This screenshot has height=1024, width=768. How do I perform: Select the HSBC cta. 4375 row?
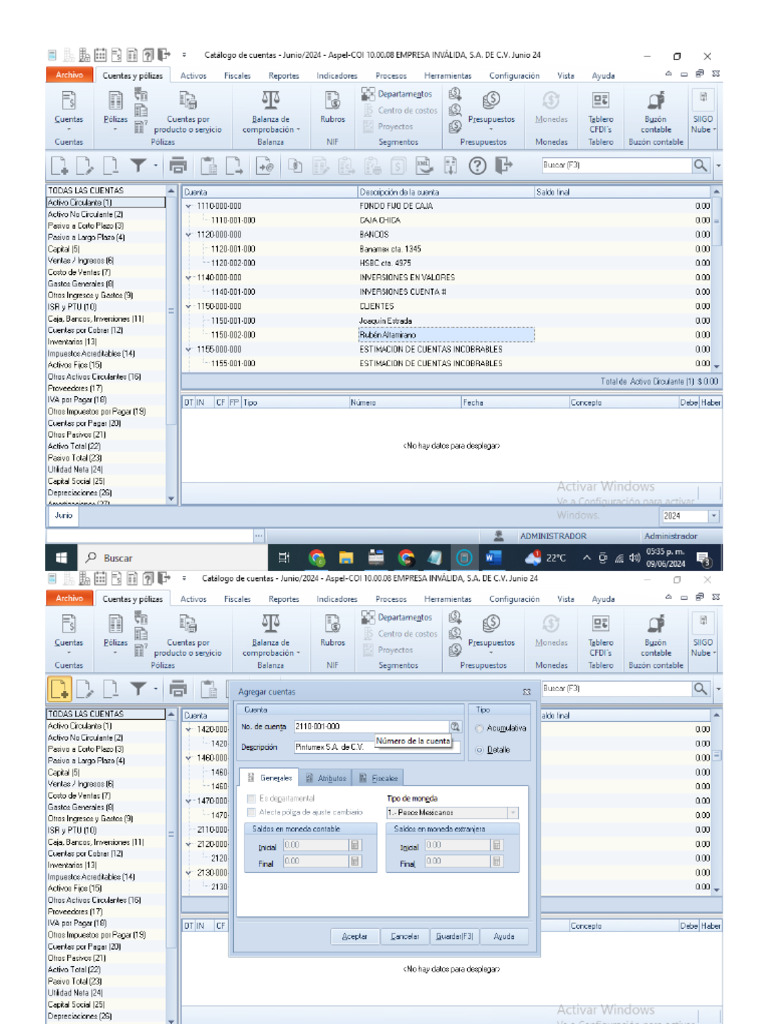click(x=447, y=263)
